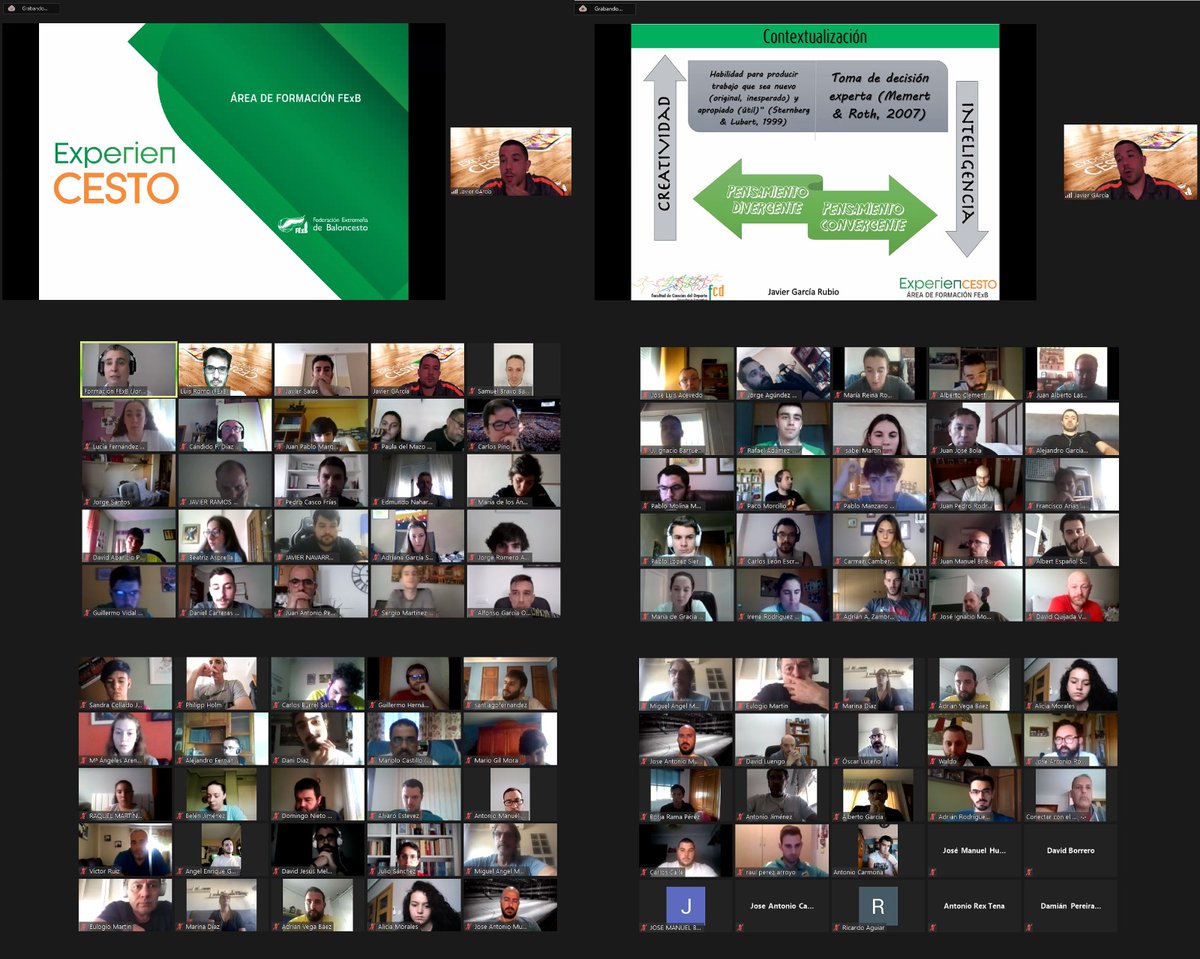Click the name José Manuel Hu...
This screenshot has width=1200, height=959.
click(x=974, y=851)
